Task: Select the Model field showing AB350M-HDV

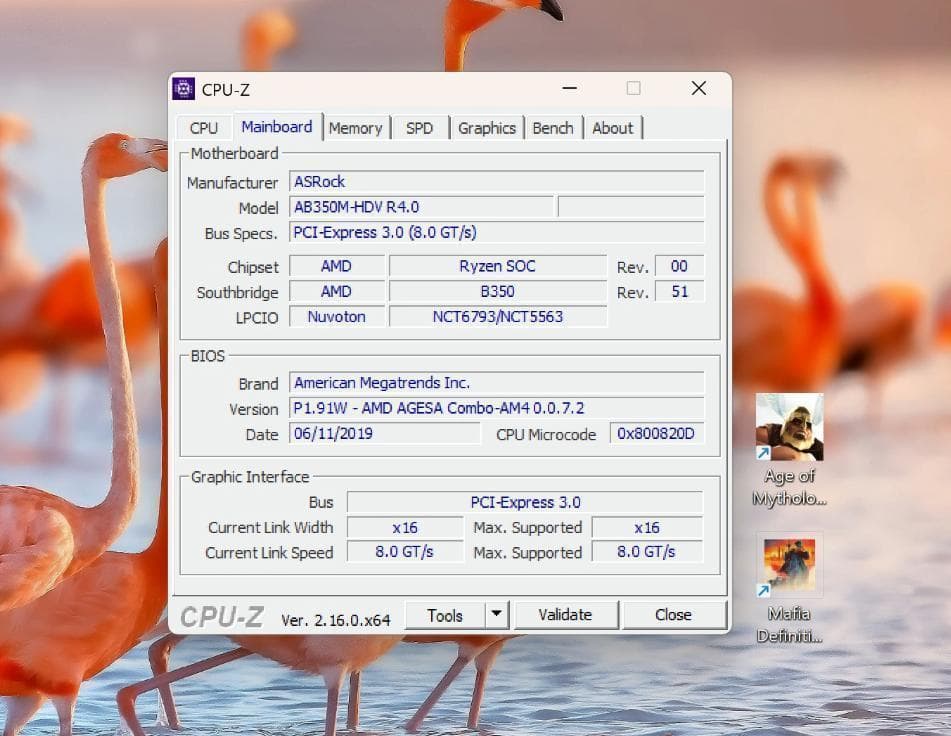Action: coord(421,207)
